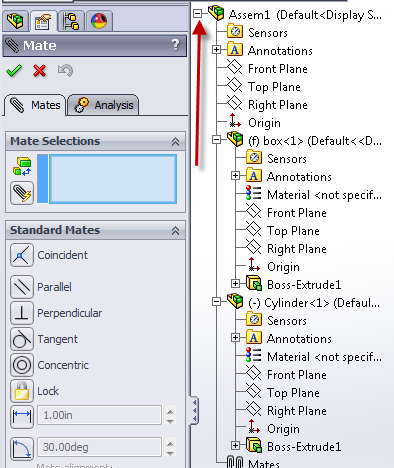Enable the Perpendicular mate option
The image size is (394, 468).
coord(22,313)
